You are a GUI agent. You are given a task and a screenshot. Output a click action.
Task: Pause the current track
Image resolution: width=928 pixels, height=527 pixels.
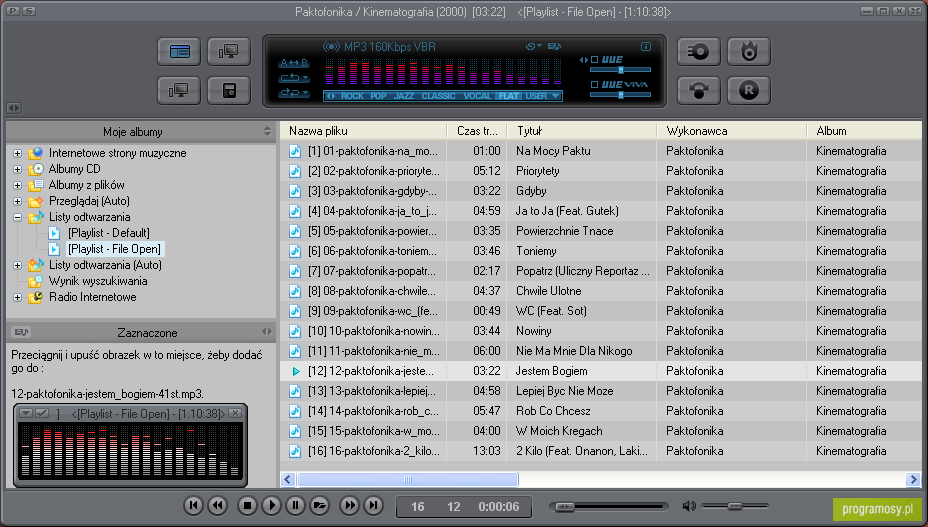pyautogui.click(x=295, y=506)
